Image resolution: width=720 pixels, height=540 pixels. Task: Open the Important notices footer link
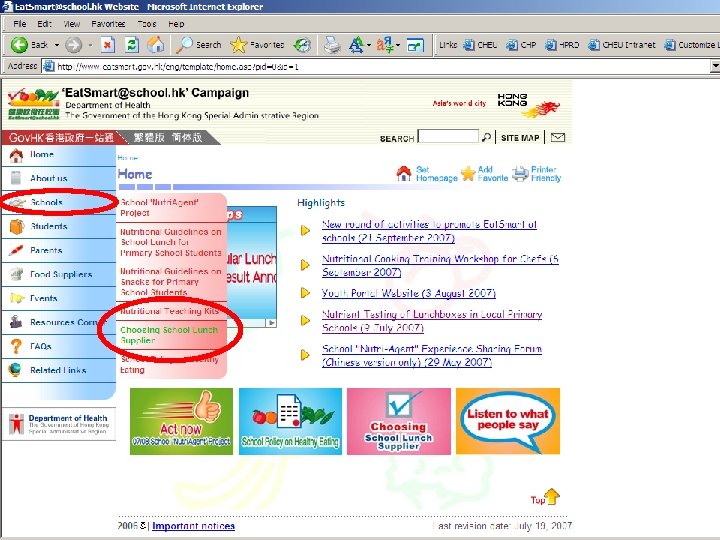coord(193,526)
